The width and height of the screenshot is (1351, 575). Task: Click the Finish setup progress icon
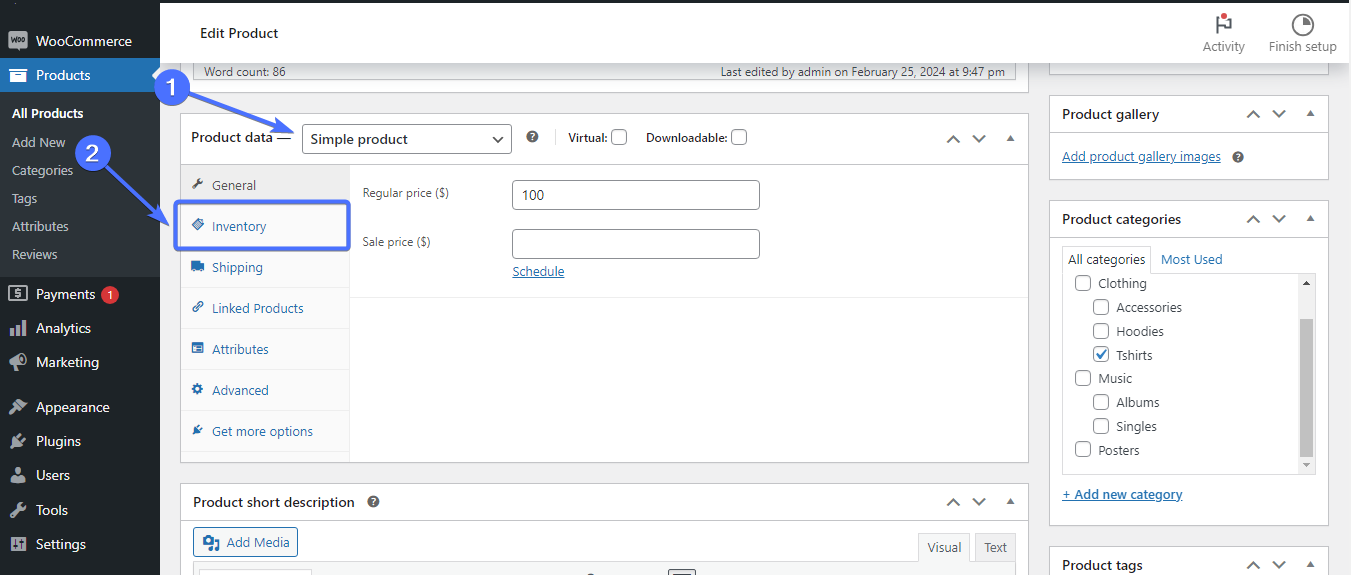click(x=1302, y=25)
